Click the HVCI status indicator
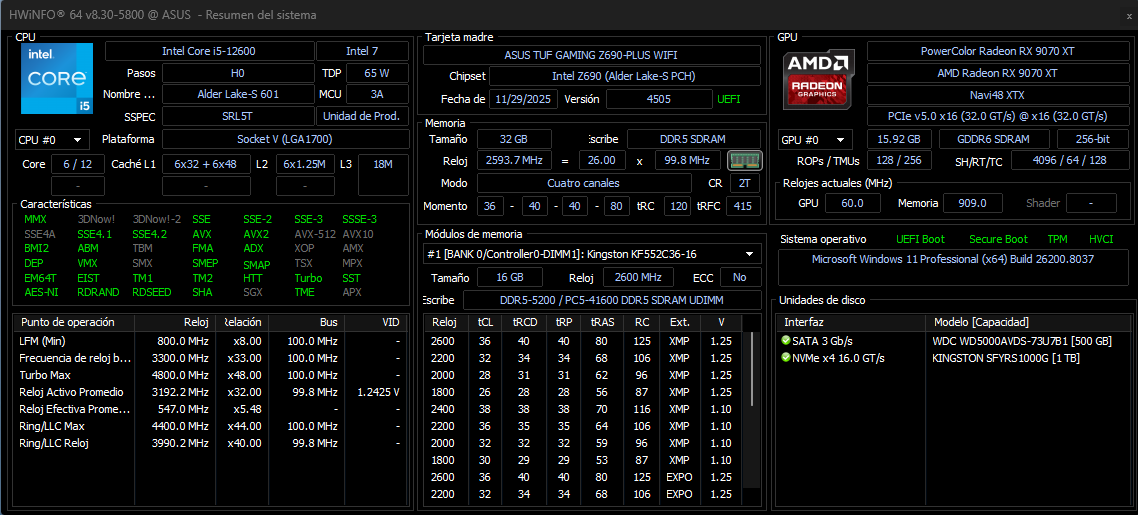The image size is (1138, 515). pyautogui.click(x=1101, y=239)
